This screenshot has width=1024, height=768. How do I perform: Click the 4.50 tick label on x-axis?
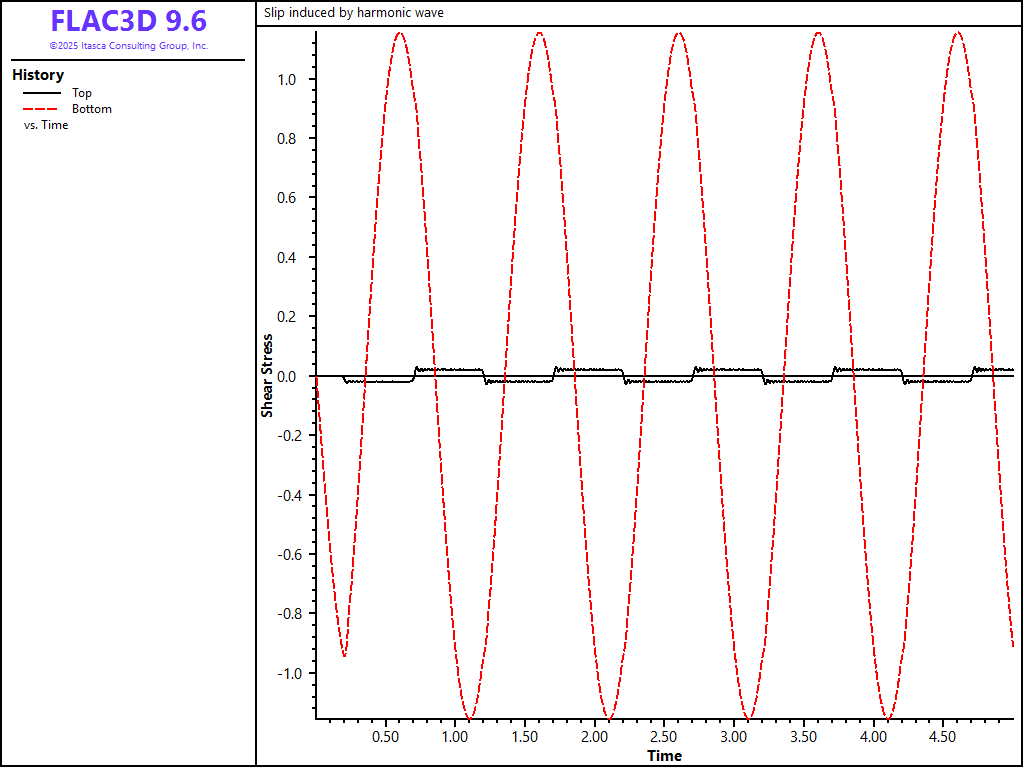tap(944, 737)
